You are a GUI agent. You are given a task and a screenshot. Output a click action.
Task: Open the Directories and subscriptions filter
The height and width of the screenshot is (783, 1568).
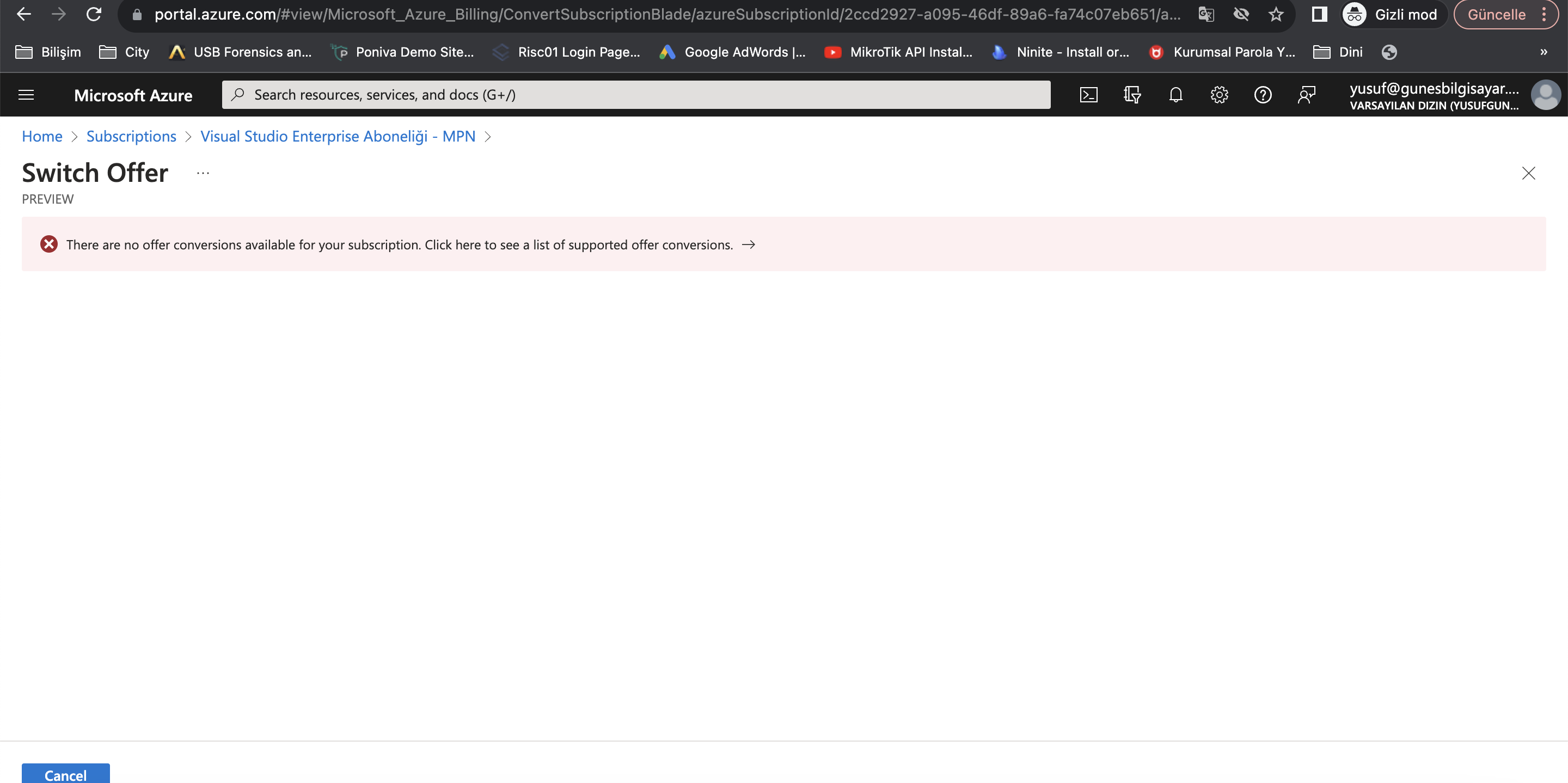1132,95
